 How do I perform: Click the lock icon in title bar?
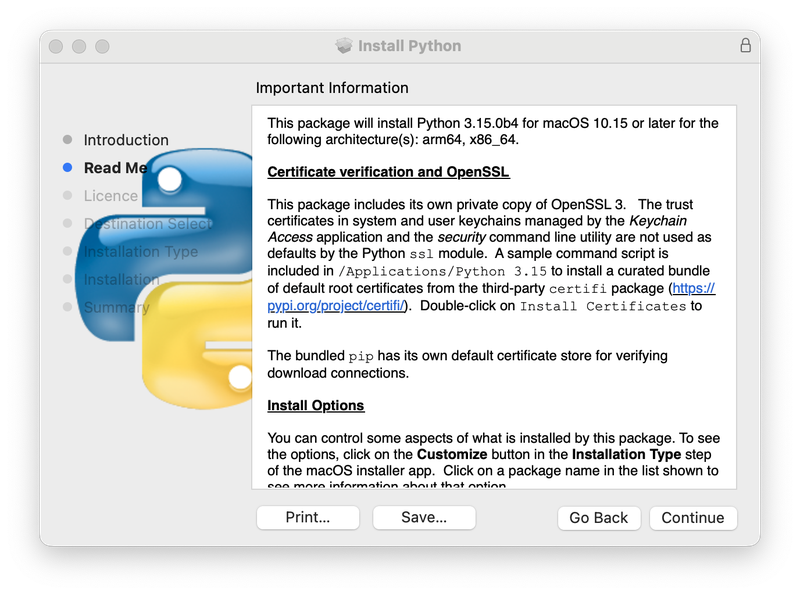tap(745, 45)
